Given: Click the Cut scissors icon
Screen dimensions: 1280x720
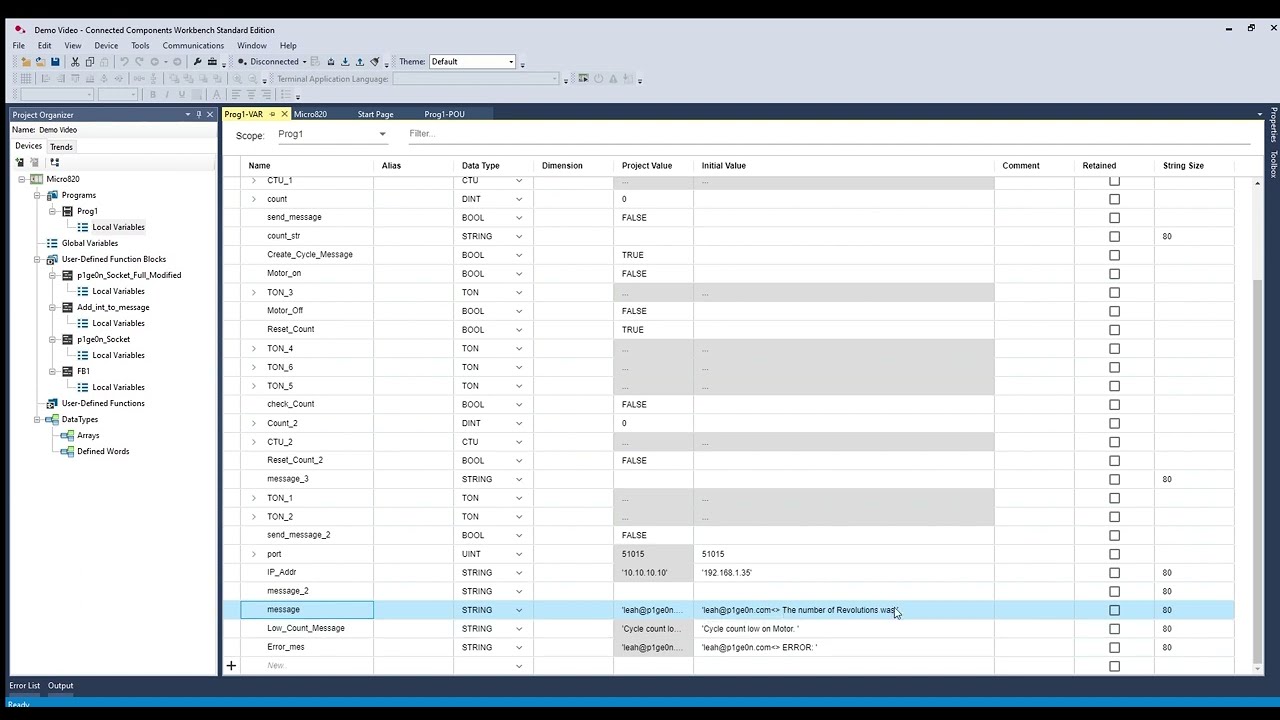Looking at the screenshot, I should tap(75, 62).
